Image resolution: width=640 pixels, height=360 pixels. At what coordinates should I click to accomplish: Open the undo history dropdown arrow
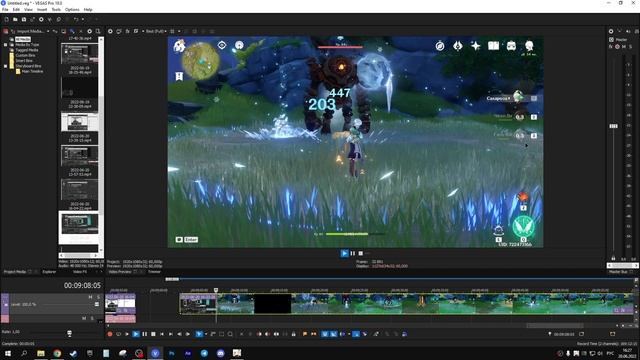point(82,19)
